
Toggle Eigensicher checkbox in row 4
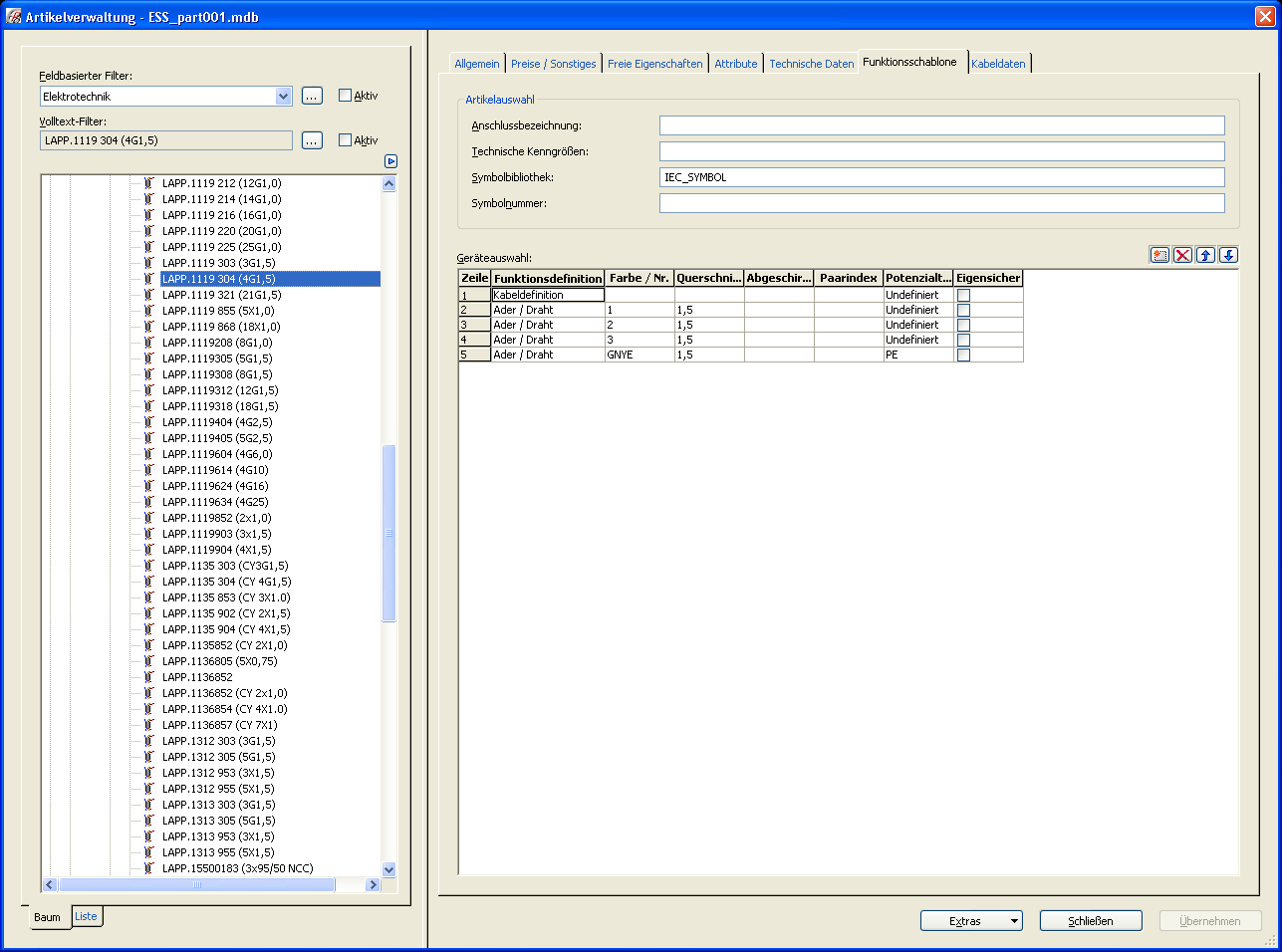coord(963,340)
